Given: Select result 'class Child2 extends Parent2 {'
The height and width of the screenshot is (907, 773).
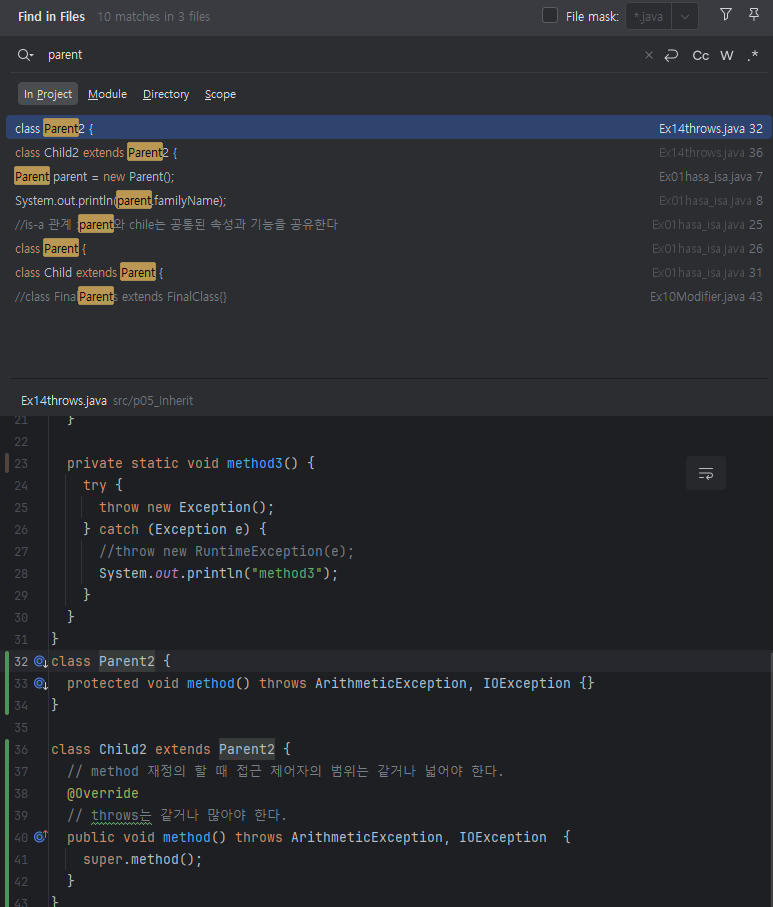Looking at the screenshot, I should tap(389, 153).
